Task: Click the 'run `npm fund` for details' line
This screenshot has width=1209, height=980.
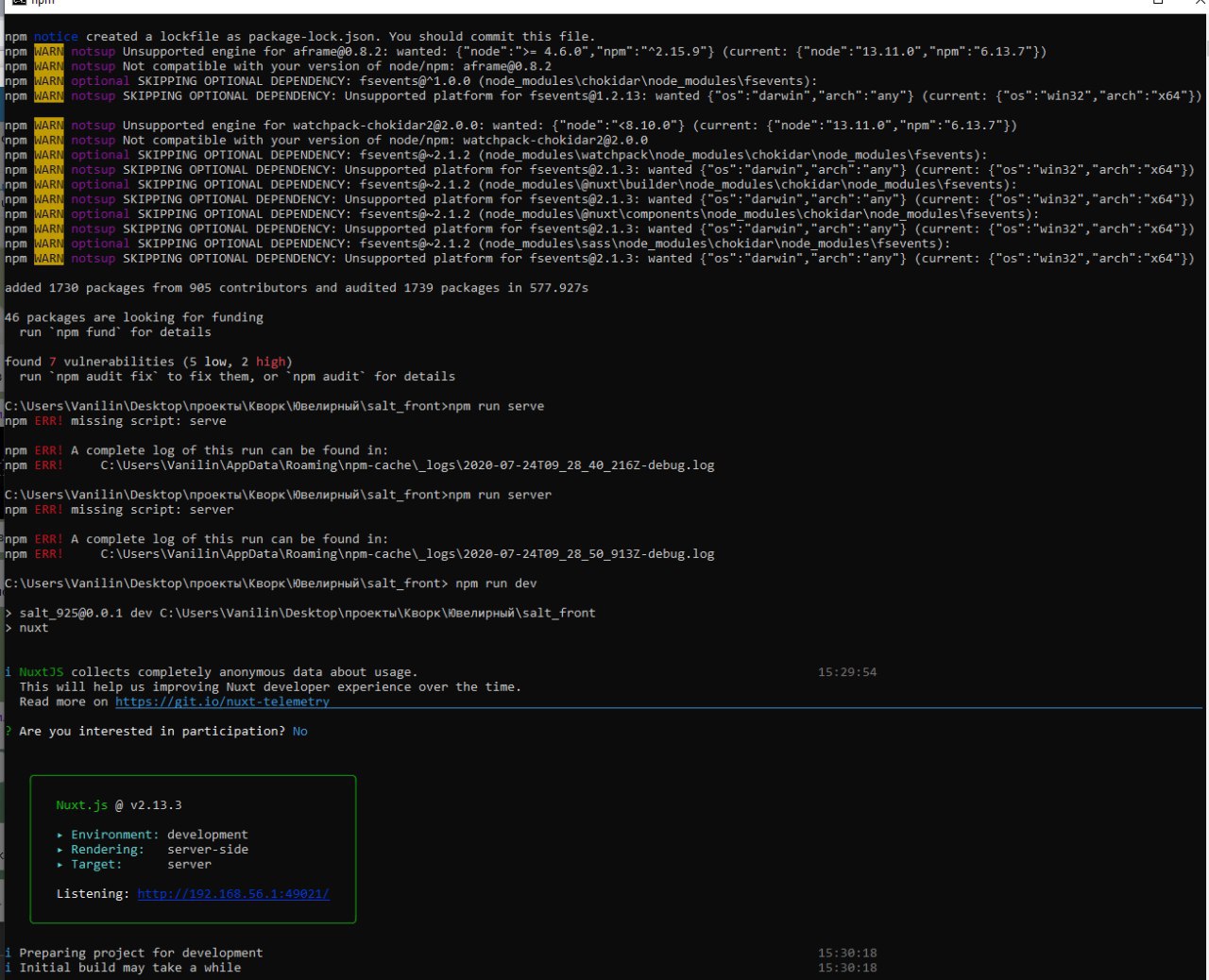Action: point(115,332)
